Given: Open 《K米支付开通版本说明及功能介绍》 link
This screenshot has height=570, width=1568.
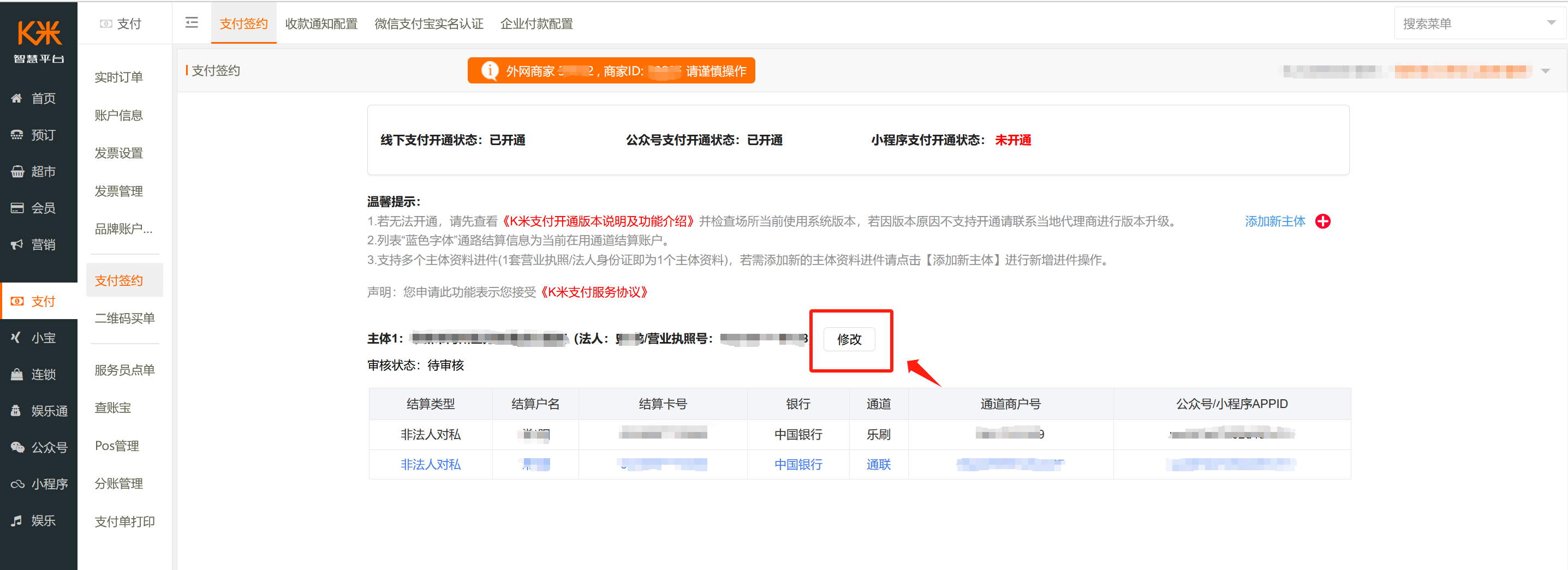Looking at the screenshot, I should pos(598,221).
